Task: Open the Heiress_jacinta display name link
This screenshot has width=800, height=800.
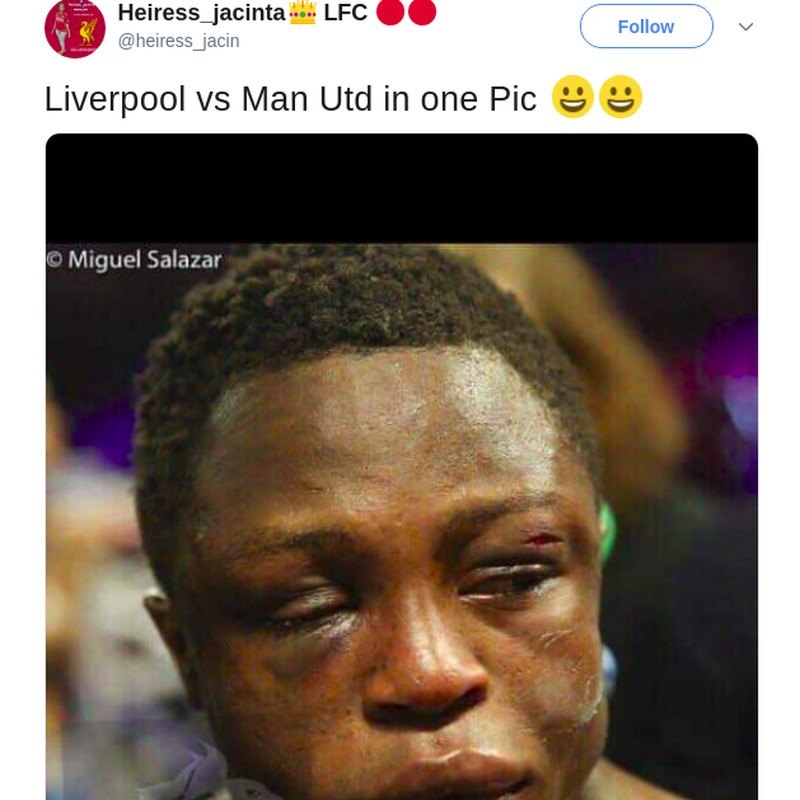Action: pyautogui.click(x=201, y=13)
